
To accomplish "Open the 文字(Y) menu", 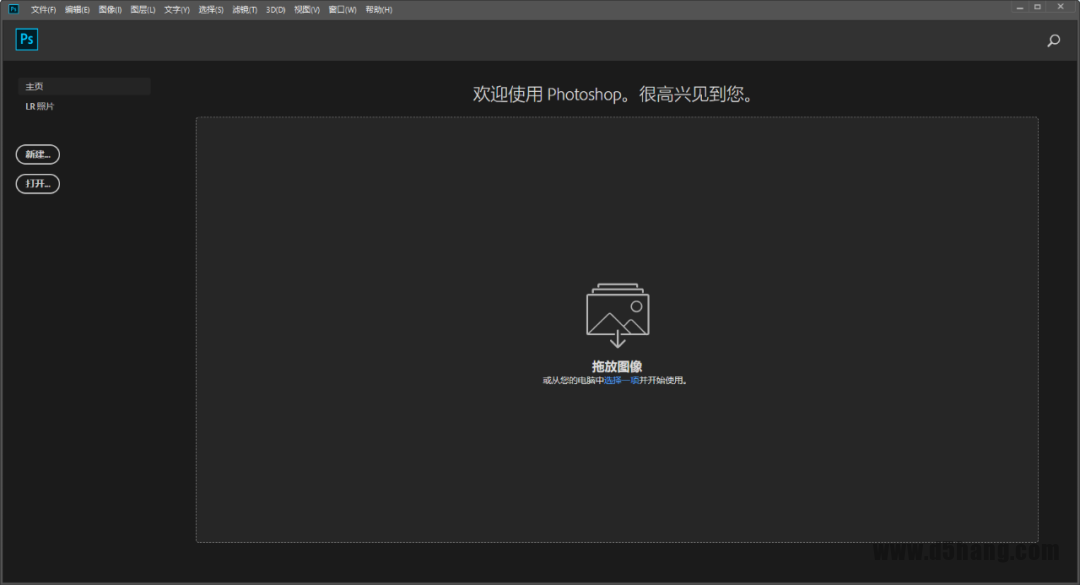I will (x=177, y=10).
